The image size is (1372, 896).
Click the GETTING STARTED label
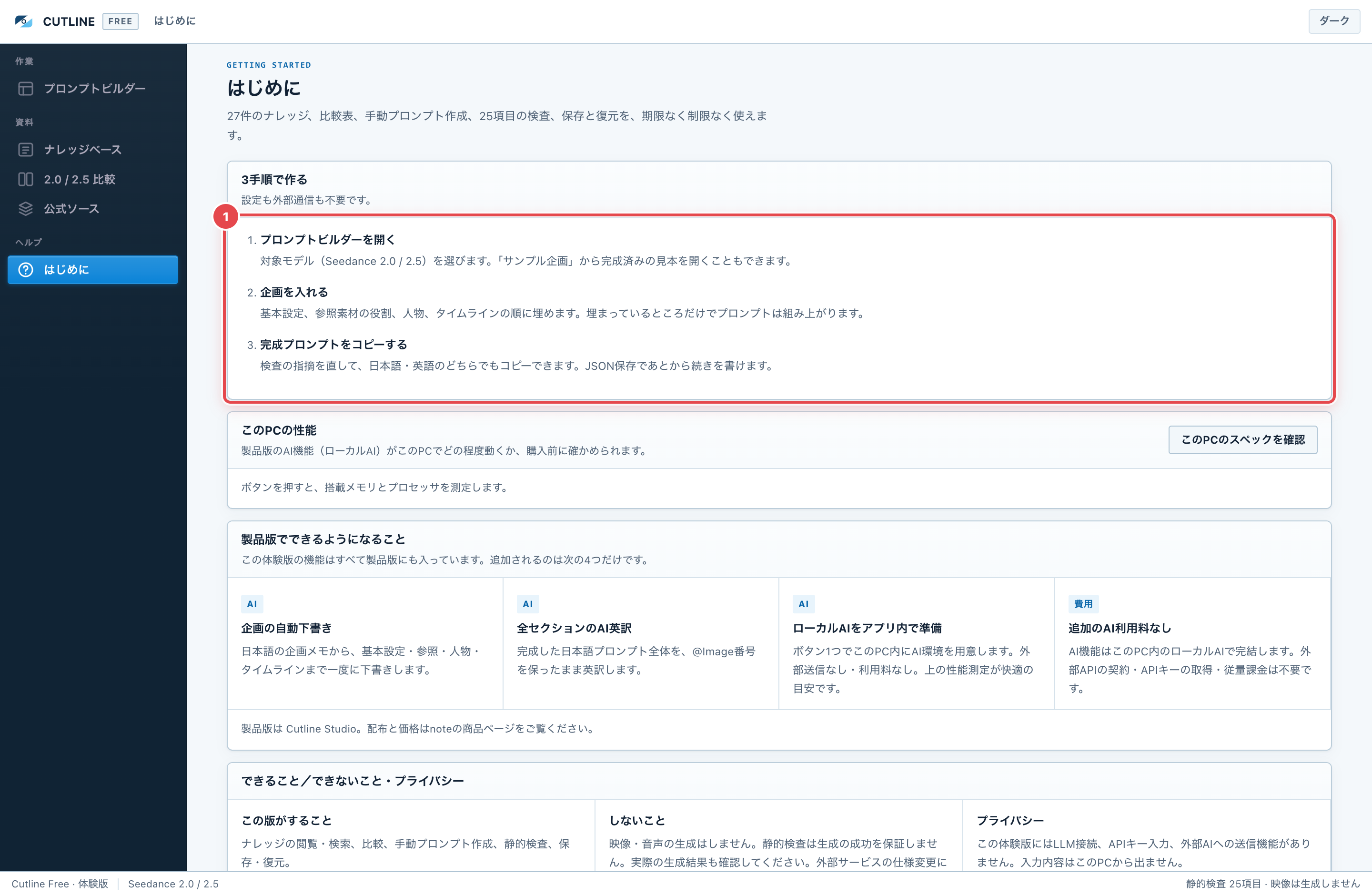[269, 65]
